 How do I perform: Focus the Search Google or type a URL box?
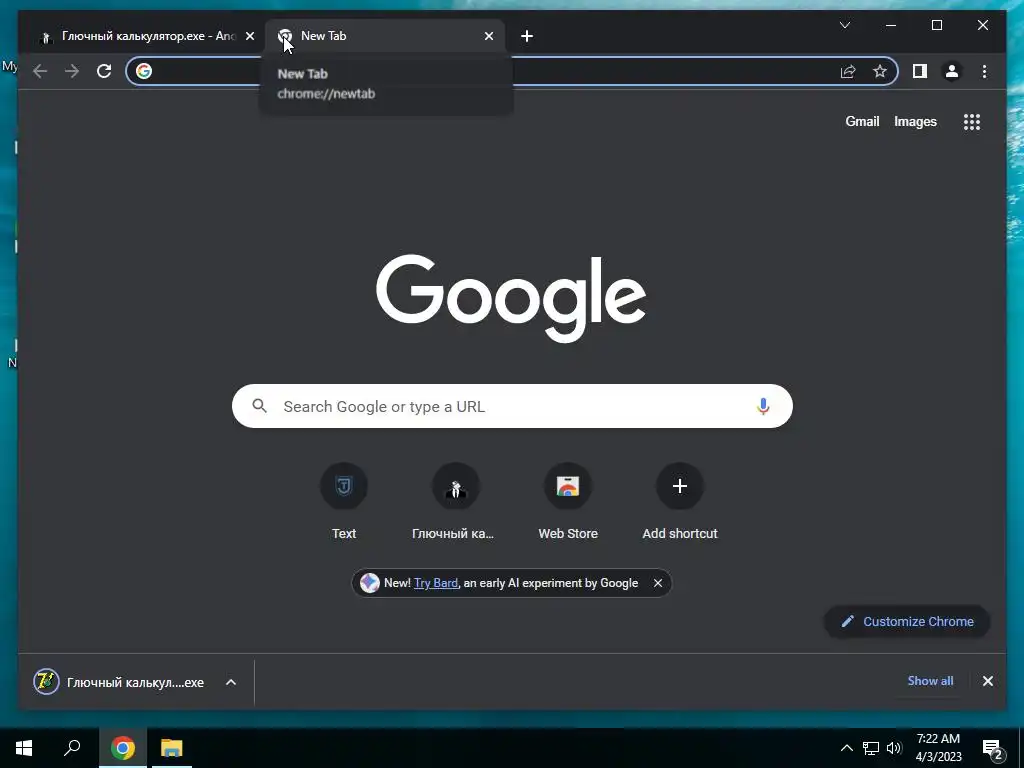512,406
